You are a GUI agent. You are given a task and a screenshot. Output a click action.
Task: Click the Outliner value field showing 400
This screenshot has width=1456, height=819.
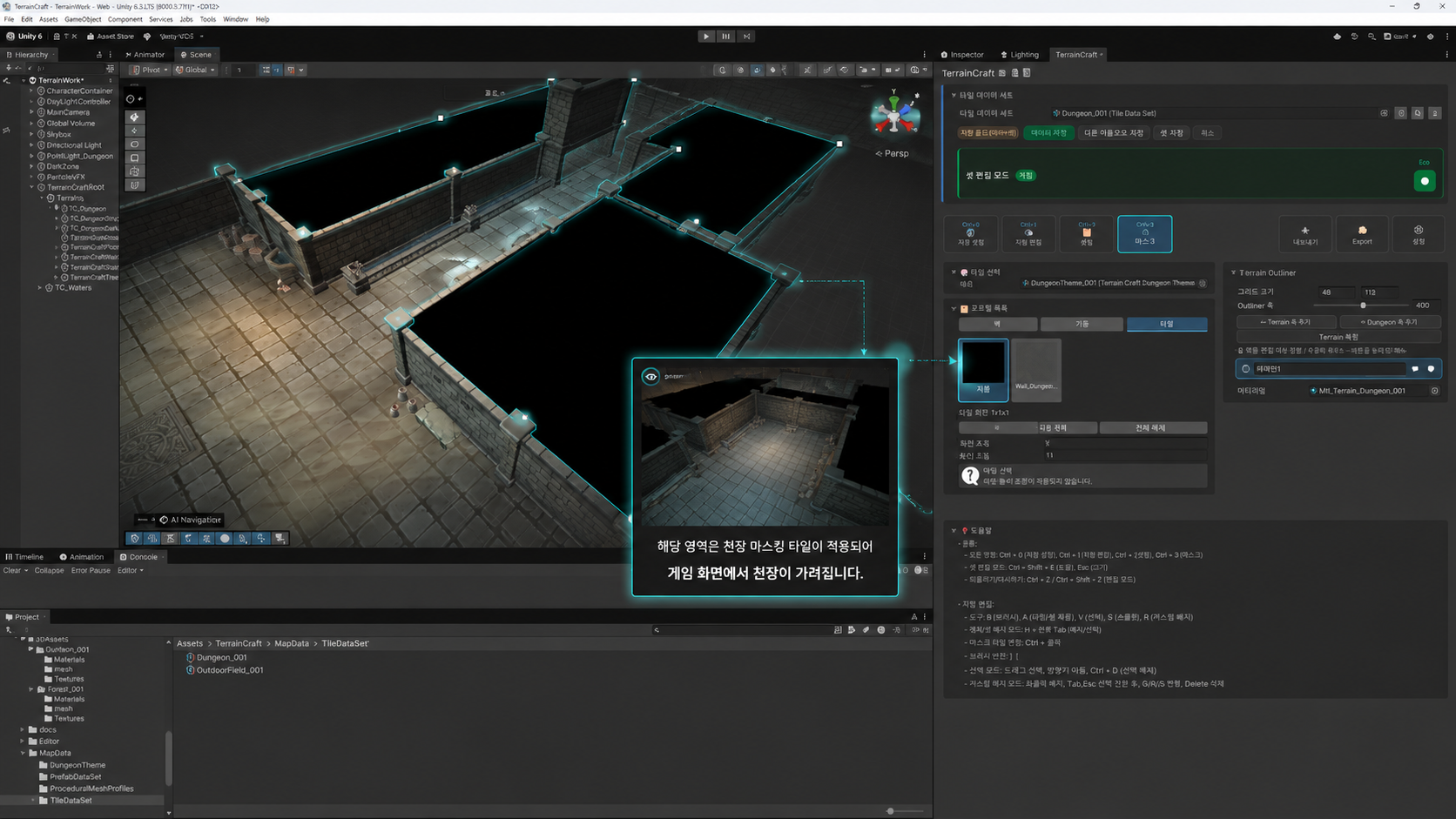coord(1425,305)
